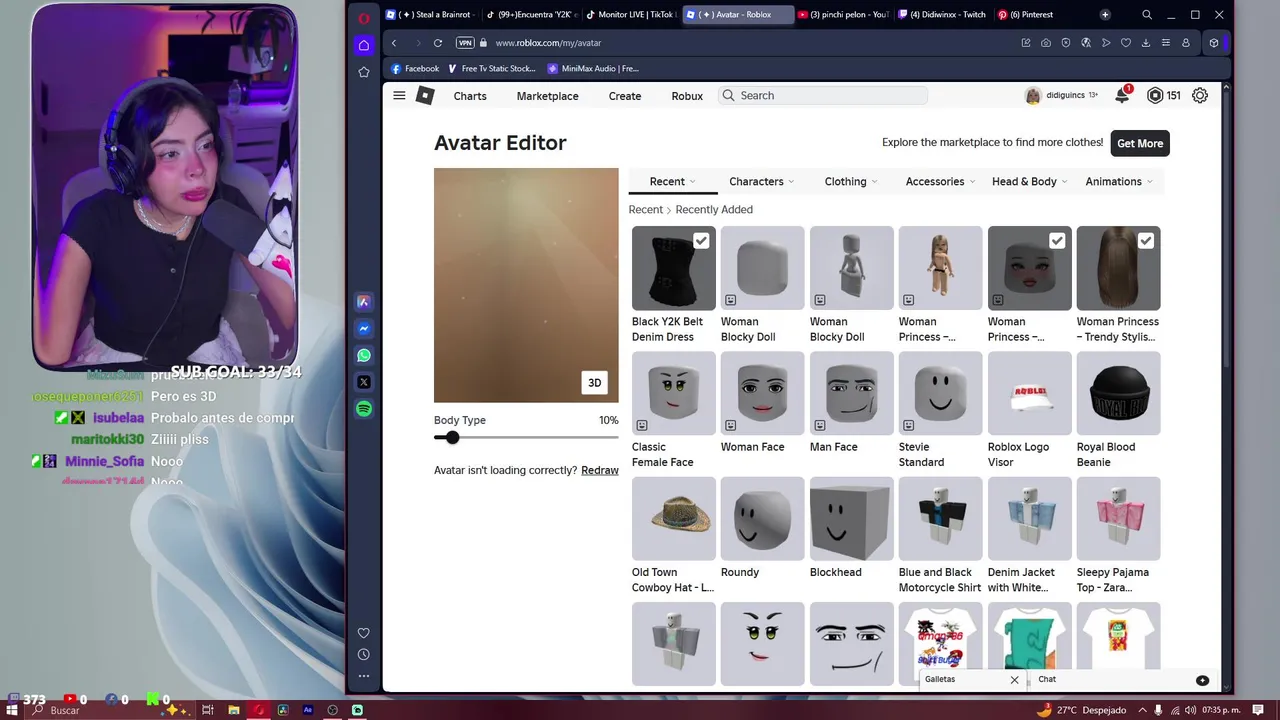Unequip the checked Woman Princess head

coord(1057,241)
